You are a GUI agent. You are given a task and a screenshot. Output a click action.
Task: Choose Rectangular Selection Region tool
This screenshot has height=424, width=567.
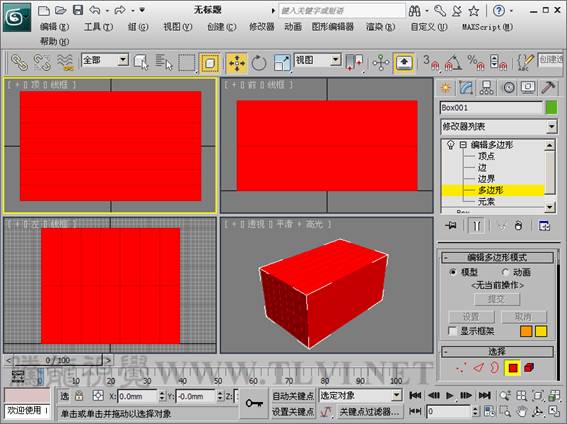pyautogui.click(x=187, y=63)
